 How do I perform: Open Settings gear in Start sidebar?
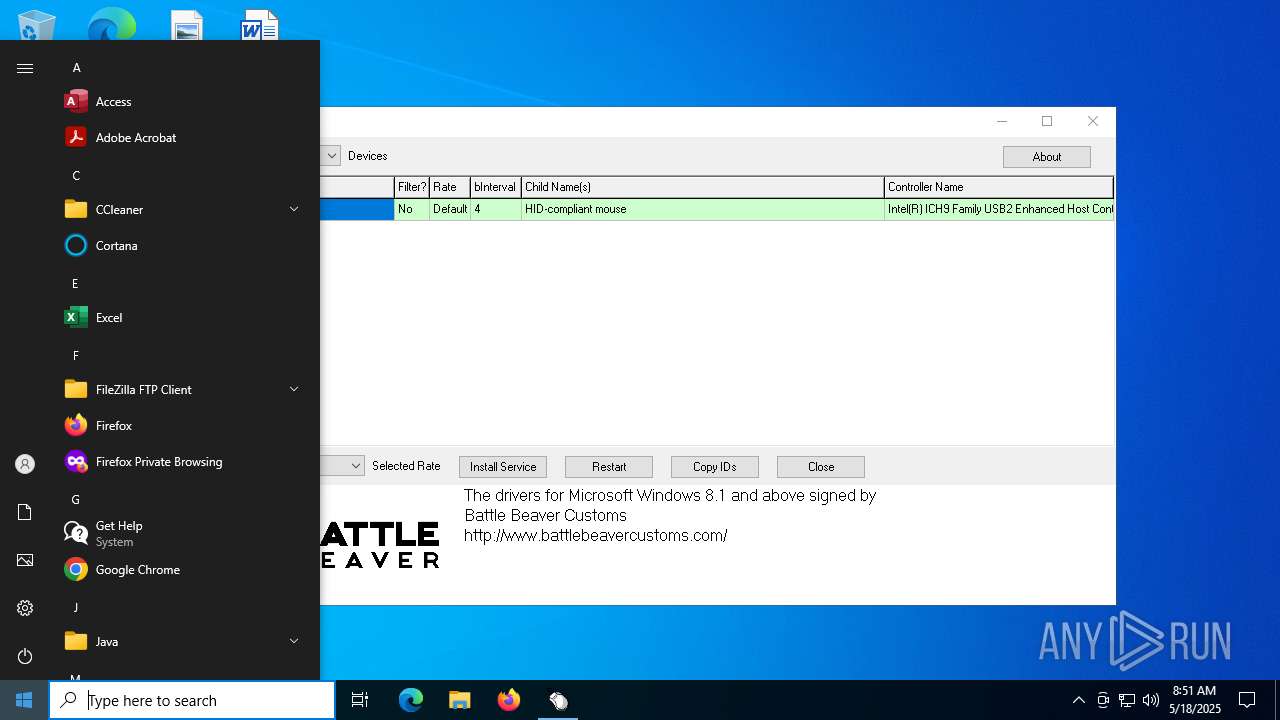click(x=25, y=608)
